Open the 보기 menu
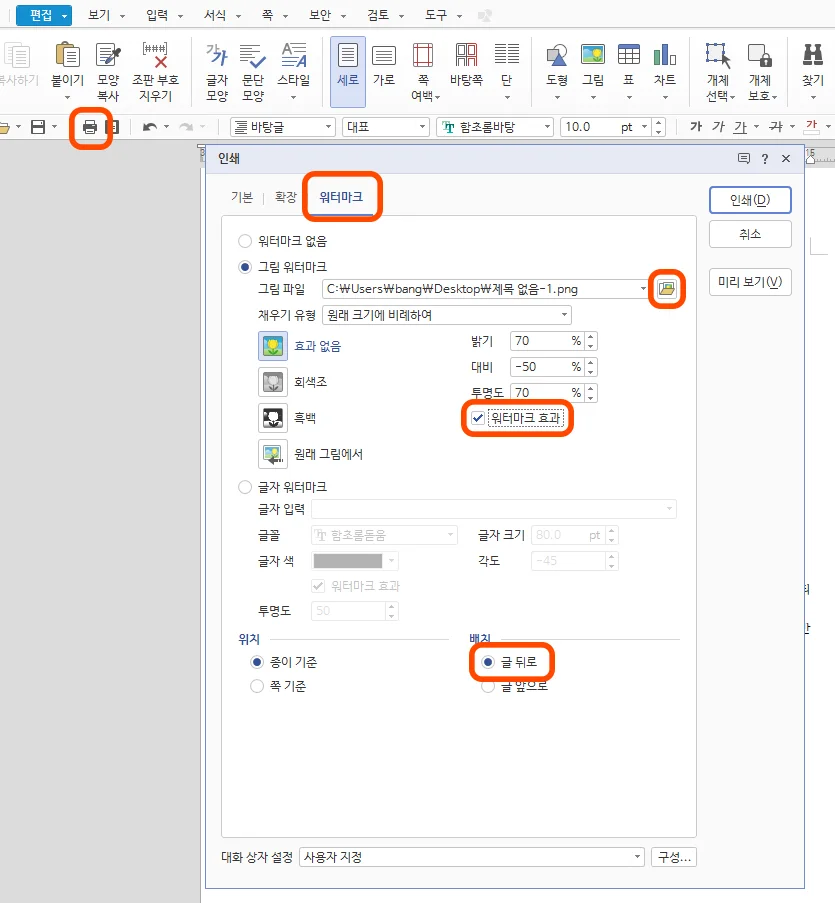 click(x=99, y=16)
